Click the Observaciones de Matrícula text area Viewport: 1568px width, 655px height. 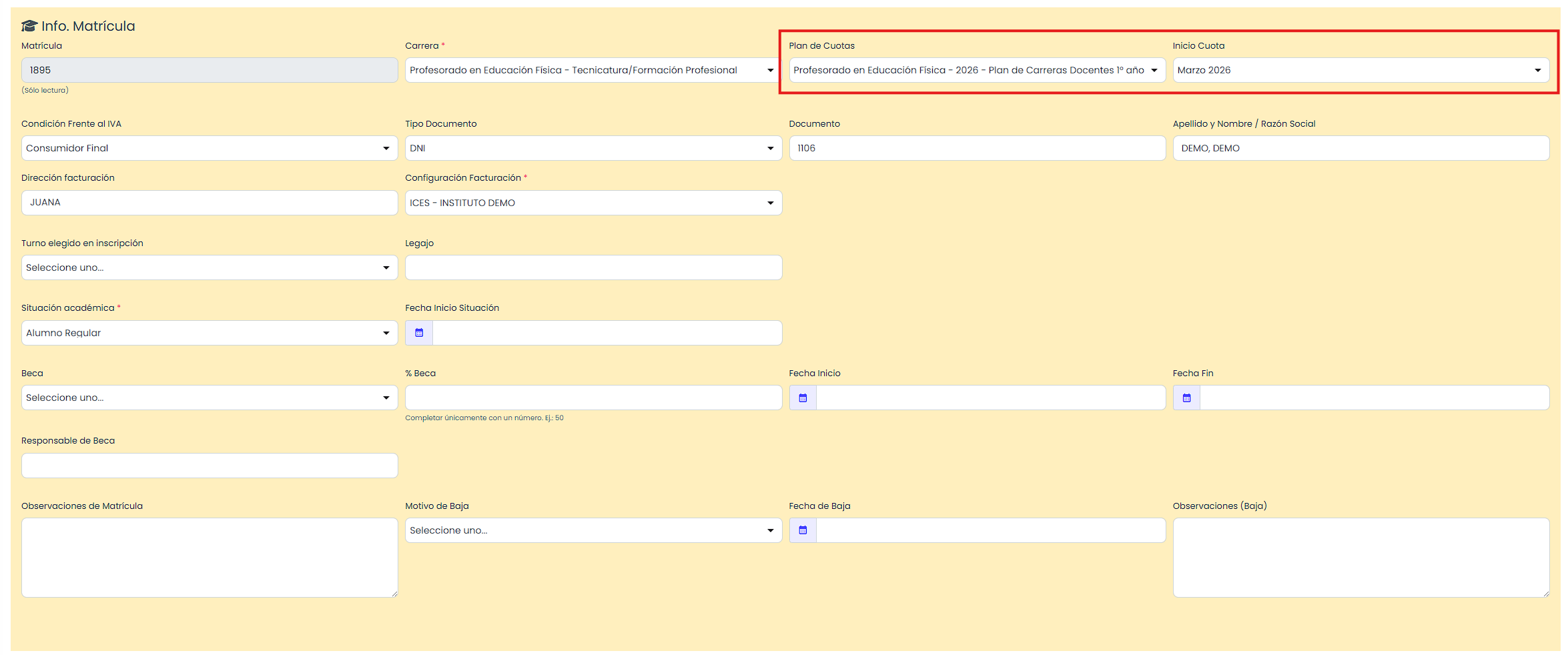tap(210, 558)
